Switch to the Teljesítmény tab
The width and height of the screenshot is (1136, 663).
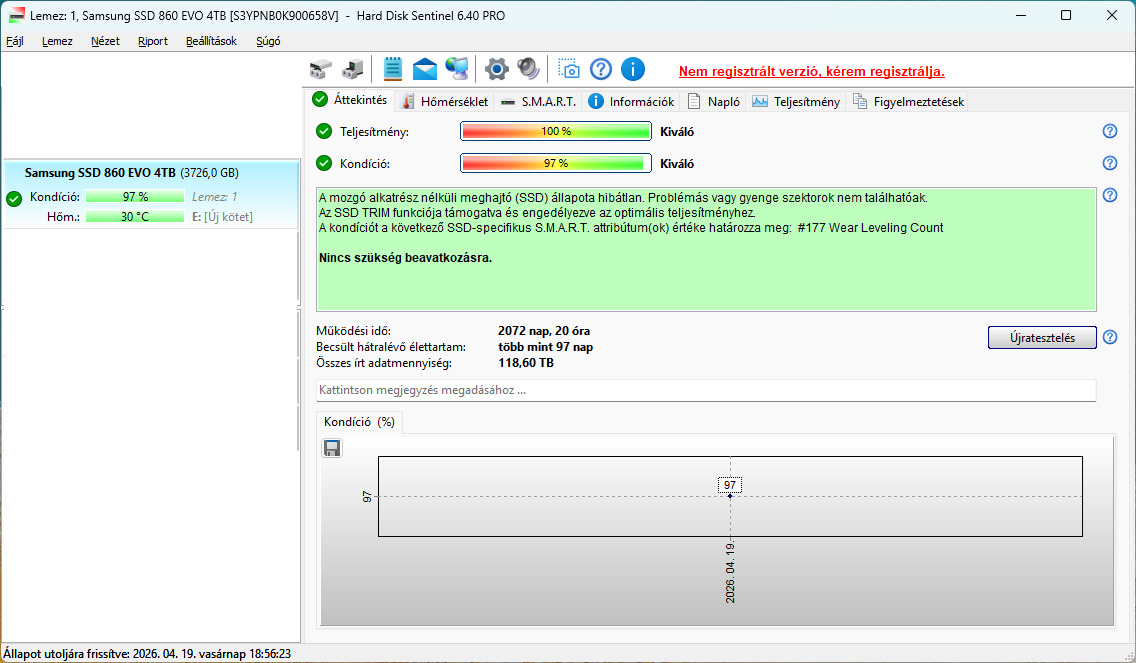(x=795, y=101)
